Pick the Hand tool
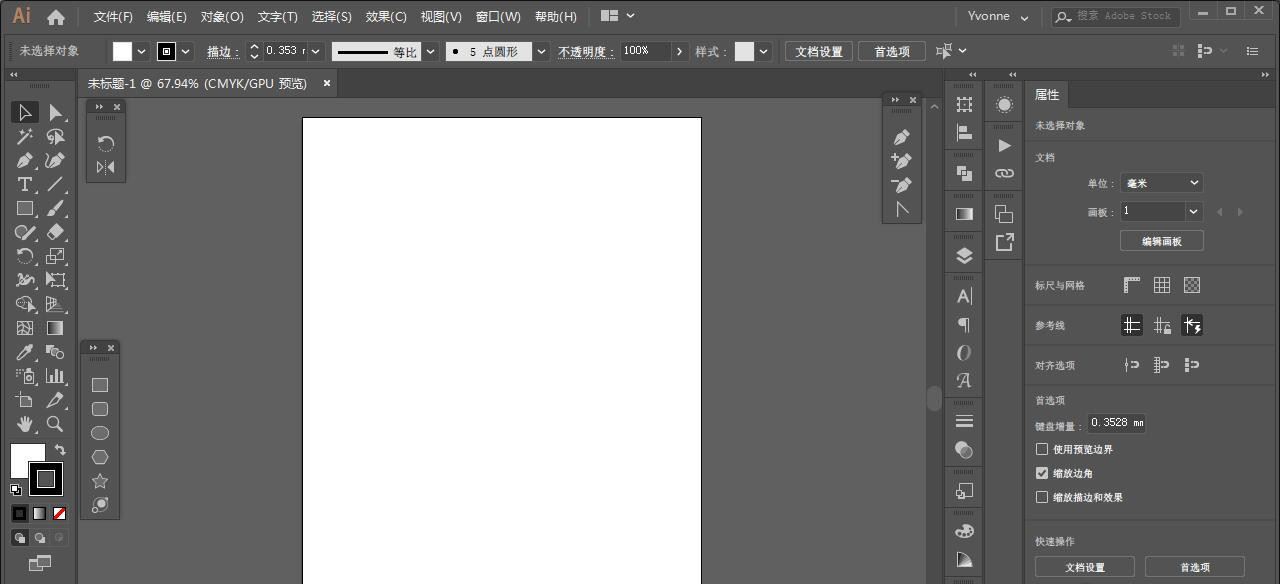 point(24,424)
